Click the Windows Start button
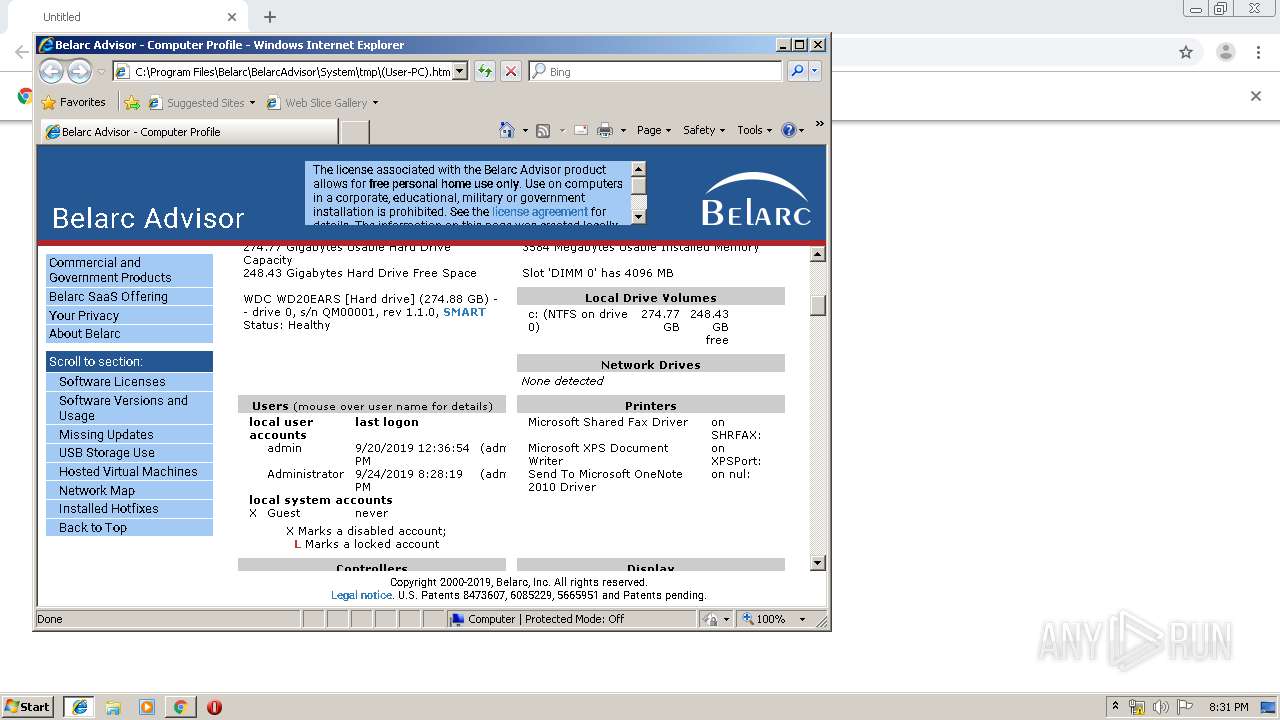 (27, 707)
